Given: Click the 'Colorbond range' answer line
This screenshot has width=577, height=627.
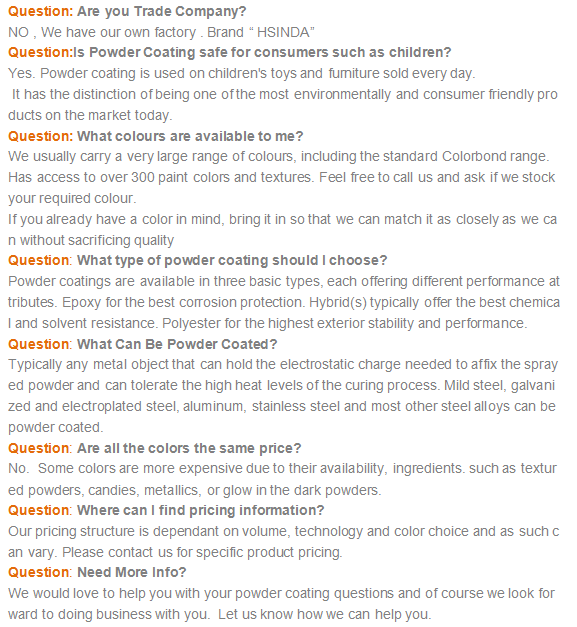Looking at the screenshot, I should click(x=279, y=156).
